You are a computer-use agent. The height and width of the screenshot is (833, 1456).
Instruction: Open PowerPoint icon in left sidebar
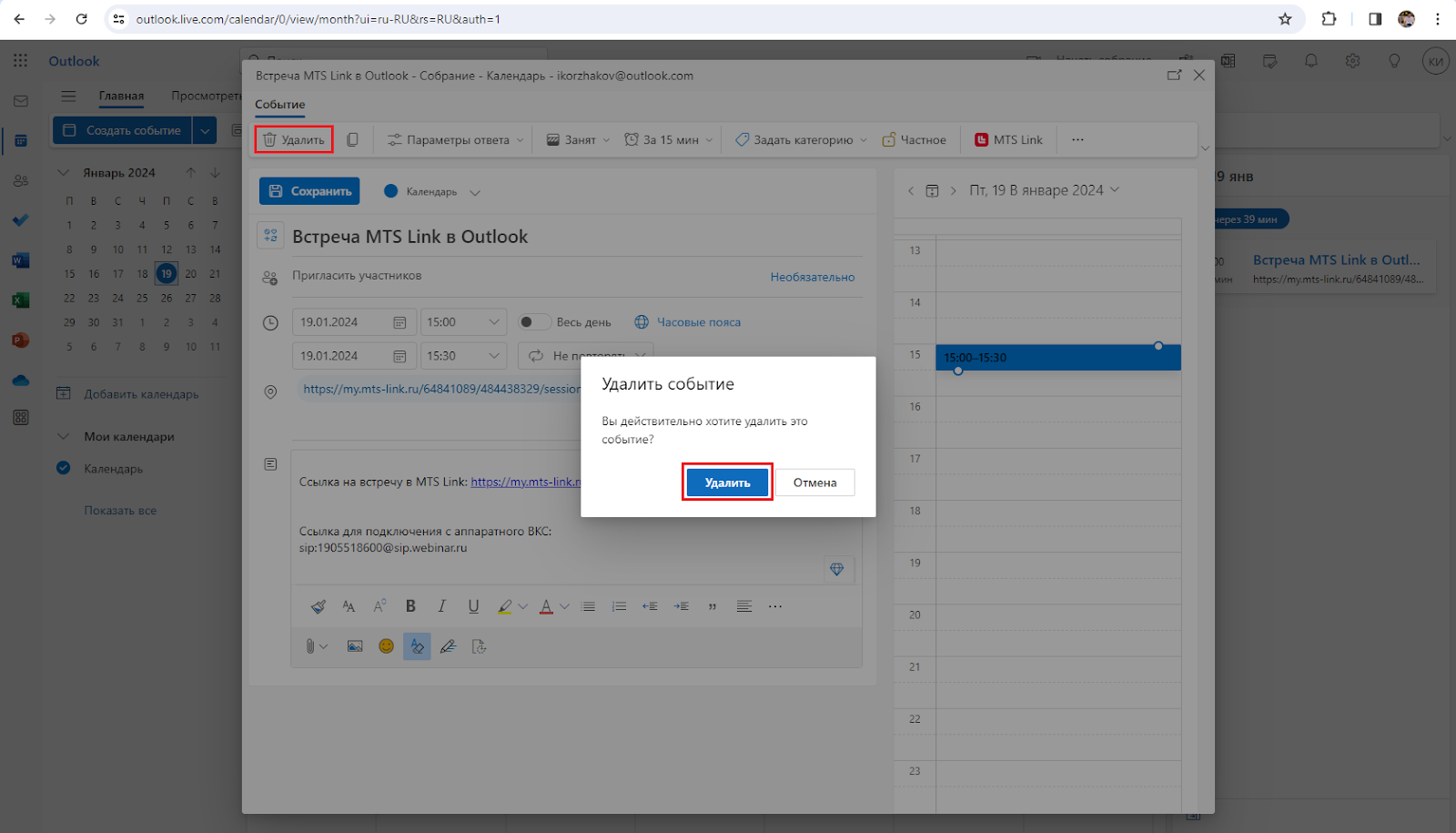pos(21,340)
